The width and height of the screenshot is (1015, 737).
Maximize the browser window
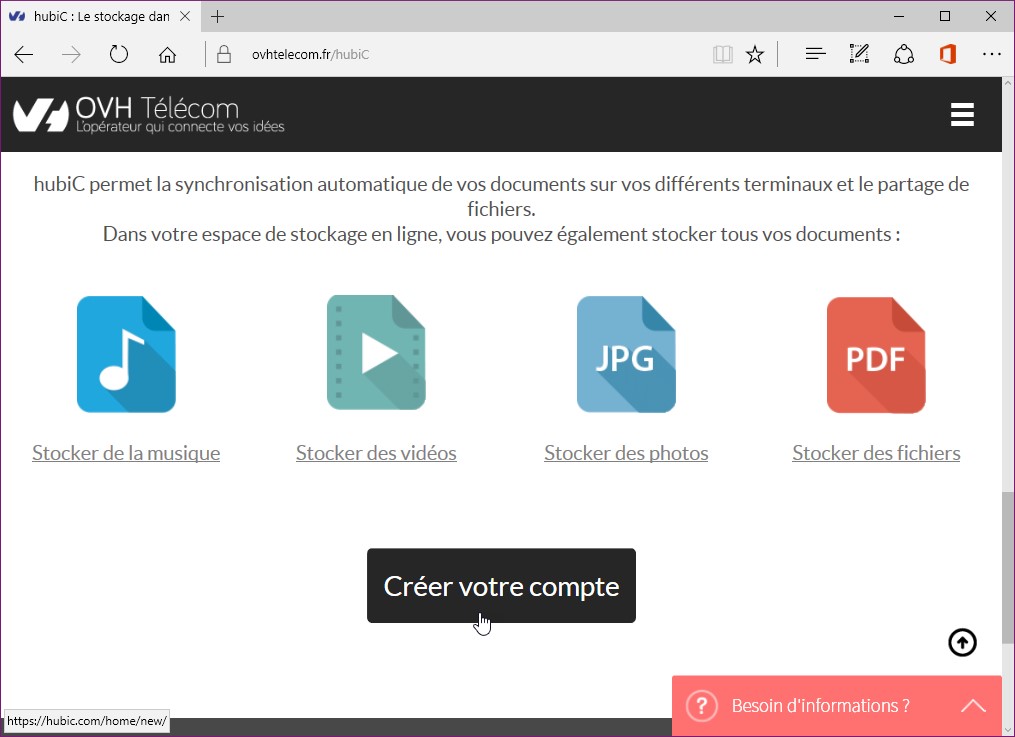coord(945,17)
